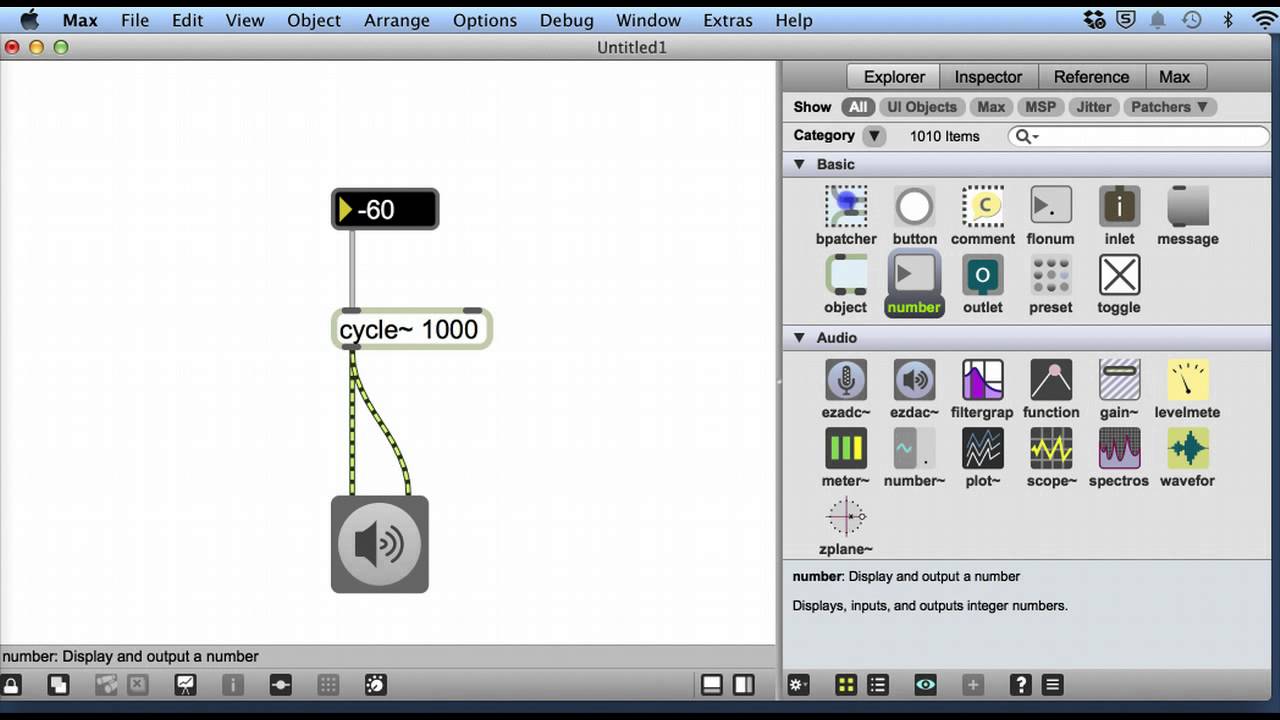Select the comment object icon
The width and height of the screenshot is (1280, 720).
(x=982, y=206)
